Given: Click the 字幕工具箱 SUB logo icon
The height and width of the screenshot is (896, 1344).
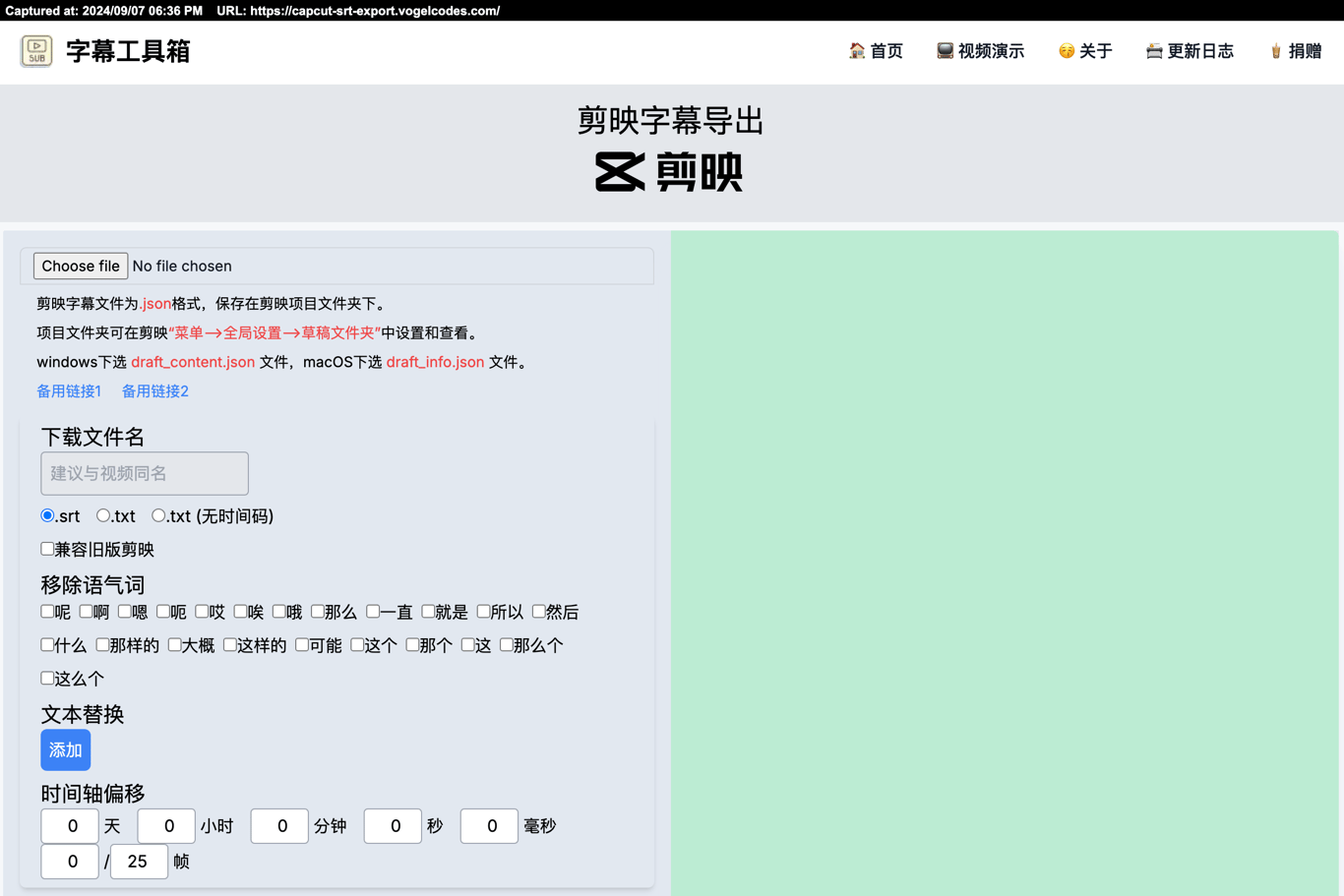Looking at the screenshot, I should click(x=36, y=51).
